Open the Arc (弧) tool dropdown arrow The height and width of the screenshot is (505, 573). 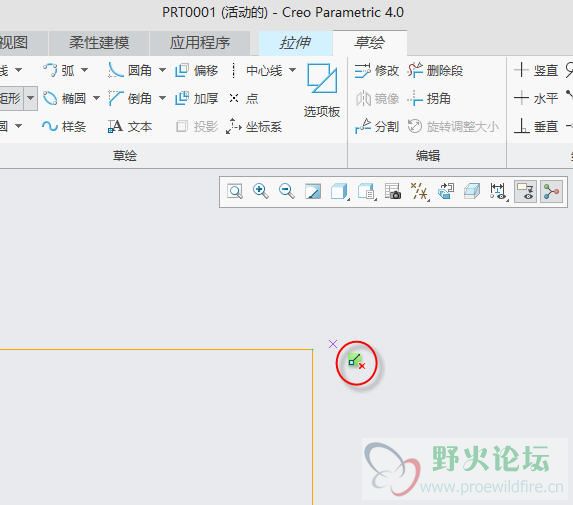[x=84, y=70]
